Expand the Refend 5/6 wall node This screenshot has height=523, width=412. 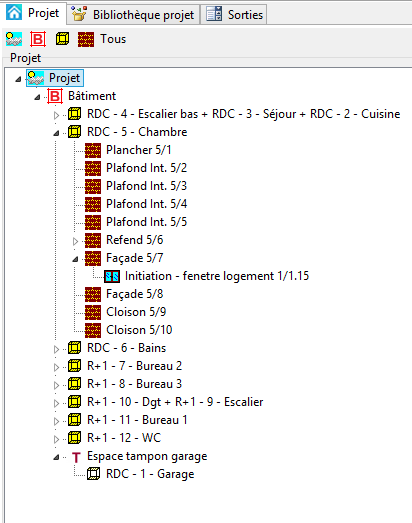tap(75, 241)
